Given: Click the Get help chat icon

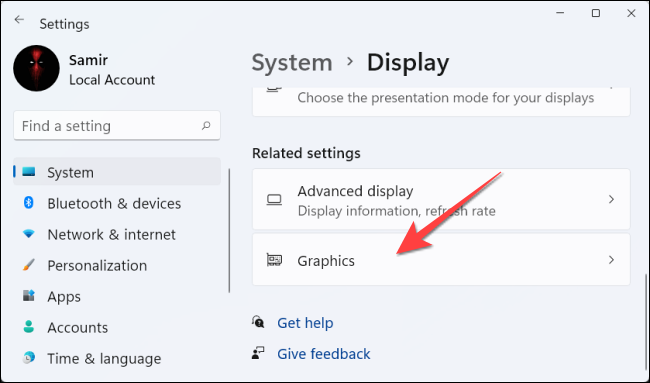Looking at the screenshot, I should (x=258, y=322).
